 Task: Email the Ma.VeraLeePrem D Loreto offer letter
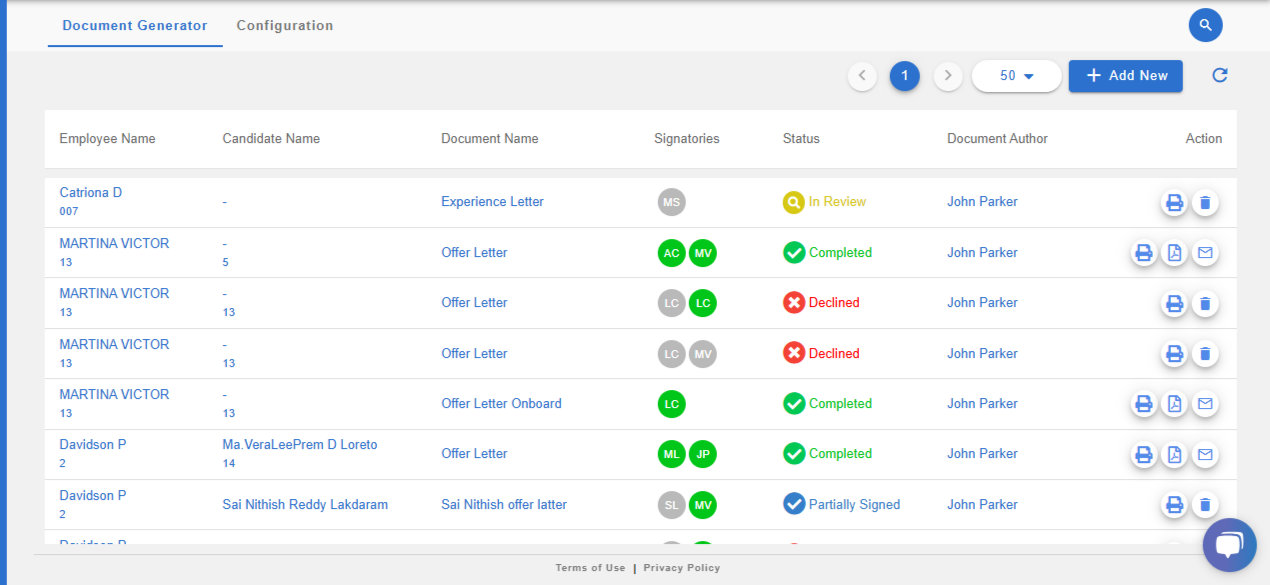pyautogui.click(x=1205, y=455)
